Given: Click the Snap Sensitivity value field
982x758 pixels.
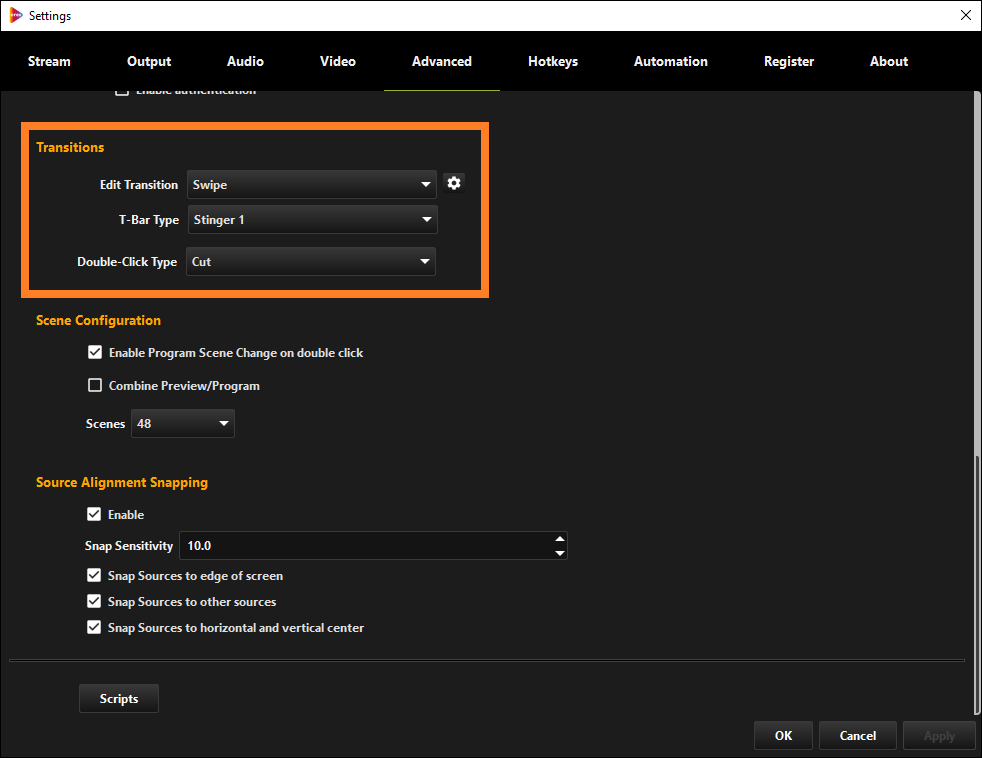Looking at the screenshot, I should 365,546.
